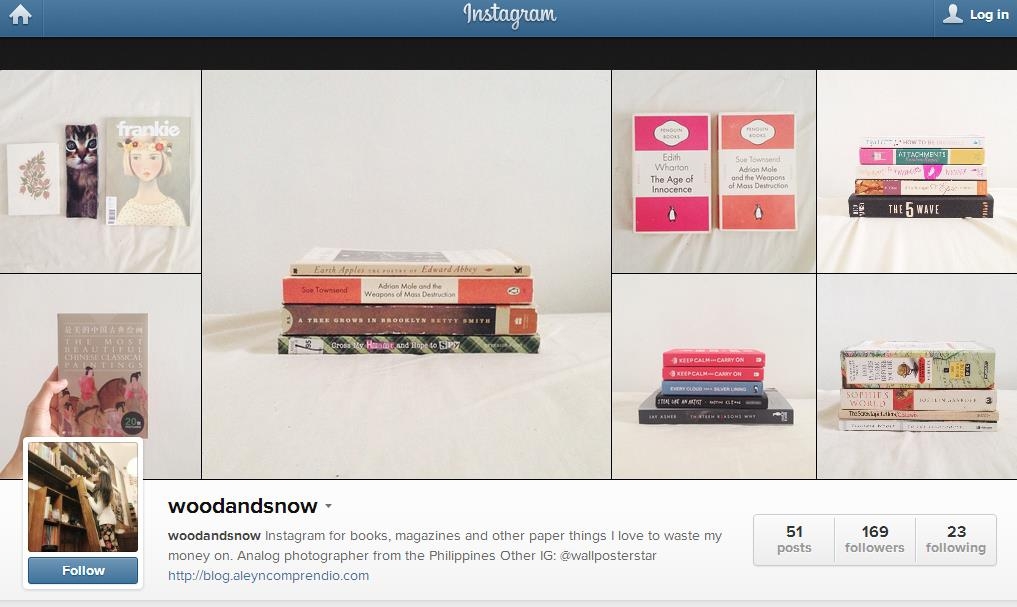The width and height of the screenshot is (1017, 607).
Task: Log in via the header text
Action: tap(989, 15)
